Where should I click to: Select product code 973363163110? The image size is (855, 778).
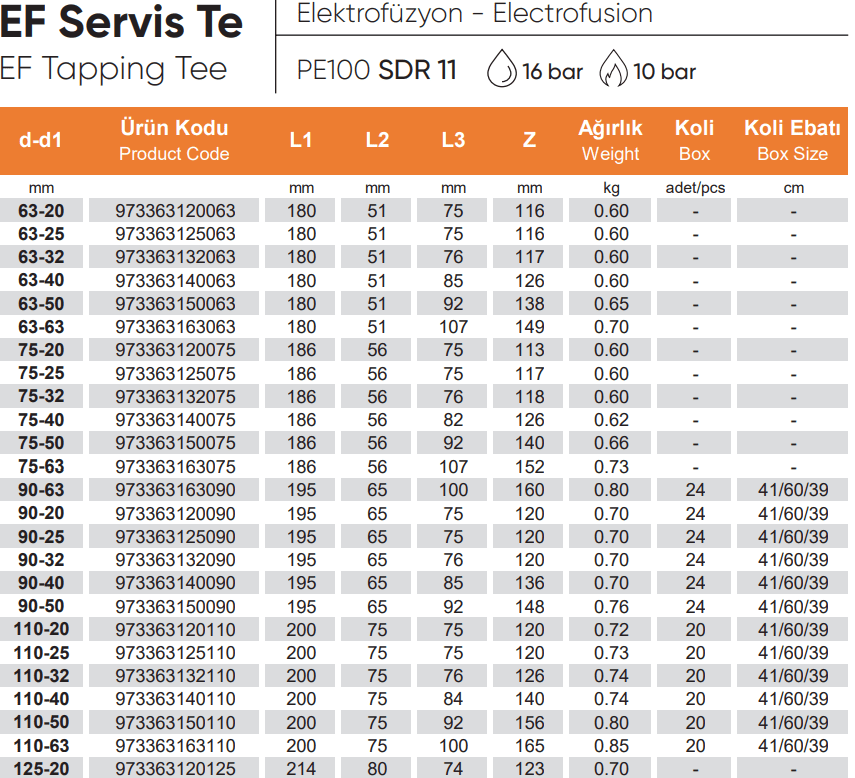coord(175,746)
